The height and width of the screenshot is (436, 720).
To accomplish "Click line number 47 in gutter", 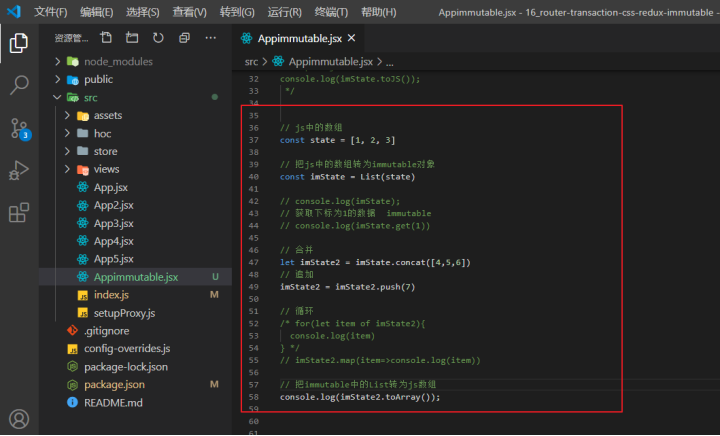I will [x=253, y=262].
